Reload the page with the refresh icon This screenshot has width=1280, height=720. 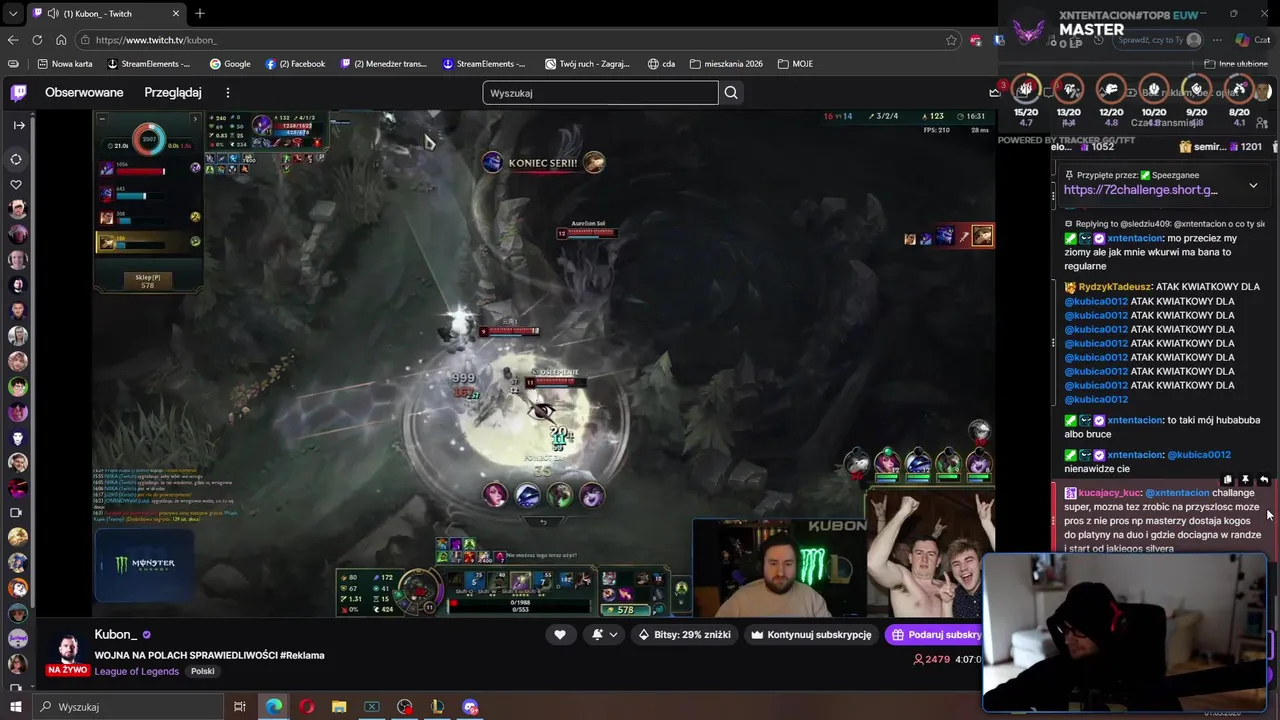37,40
